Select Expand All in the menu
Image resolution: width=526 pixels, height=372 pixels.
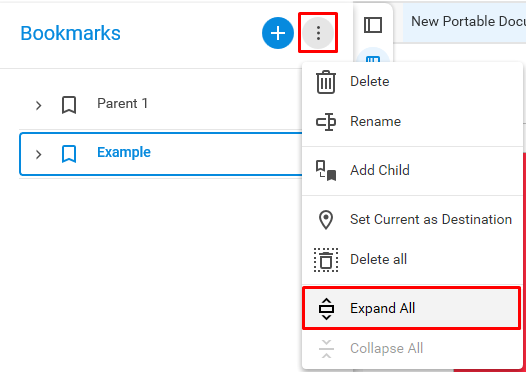pos(412,308)
